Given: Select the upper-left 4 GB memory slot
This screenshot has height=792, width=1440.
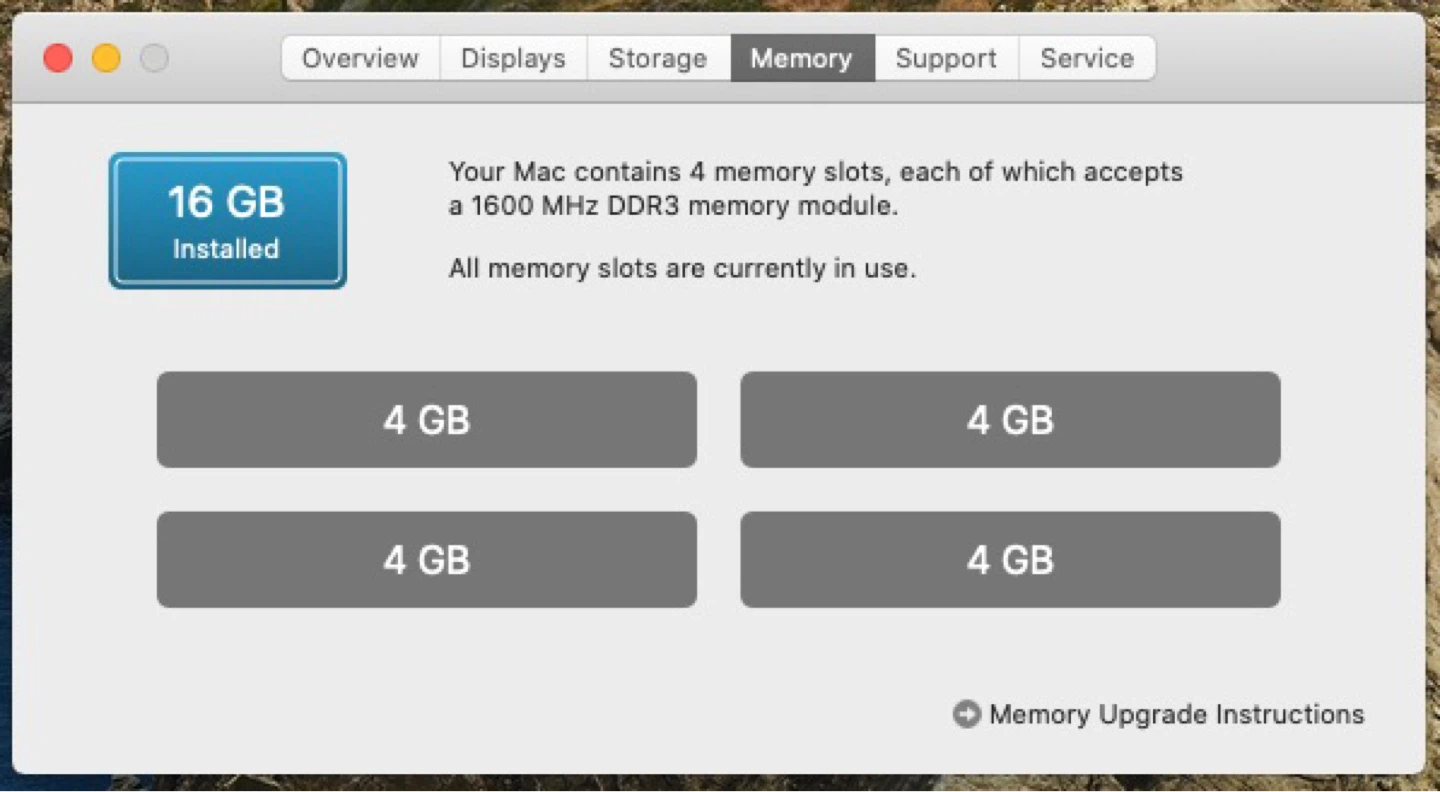Looking at the screenshot, I should (426, 420).
